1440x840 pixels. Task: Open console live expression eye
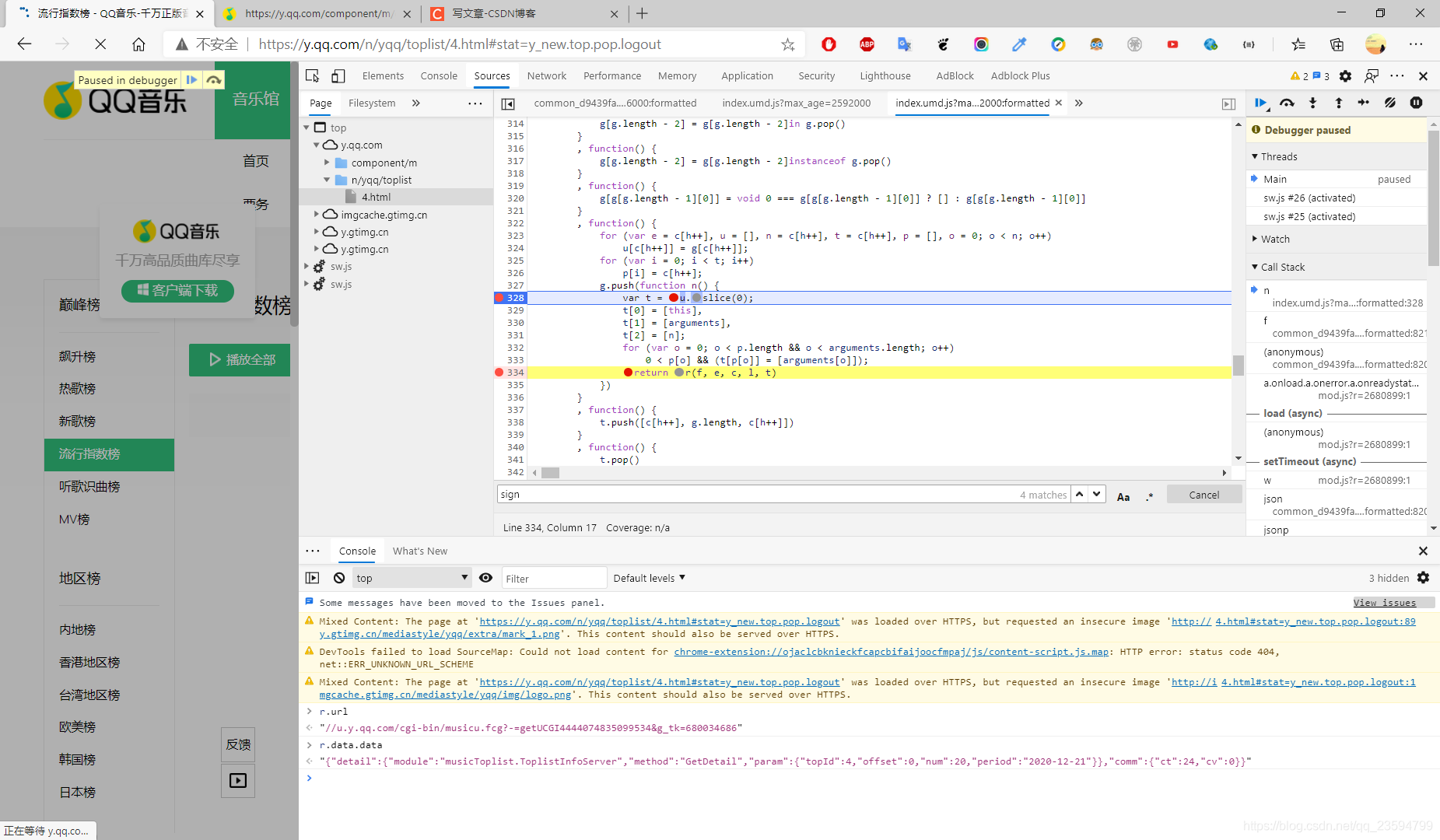pyautogui.click(x=485, y=578)
